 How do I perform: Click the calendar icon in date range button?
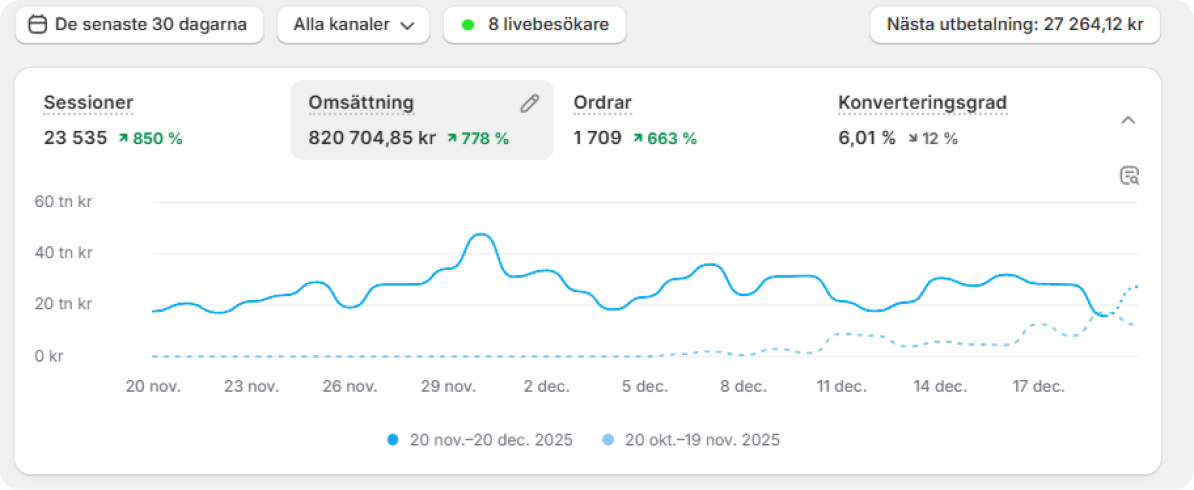[38, 25]
